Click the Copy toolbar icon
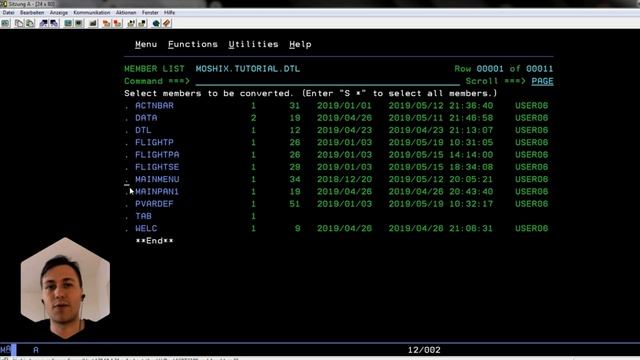This screenshot has height=360, width=640. [x=19, y=23]
